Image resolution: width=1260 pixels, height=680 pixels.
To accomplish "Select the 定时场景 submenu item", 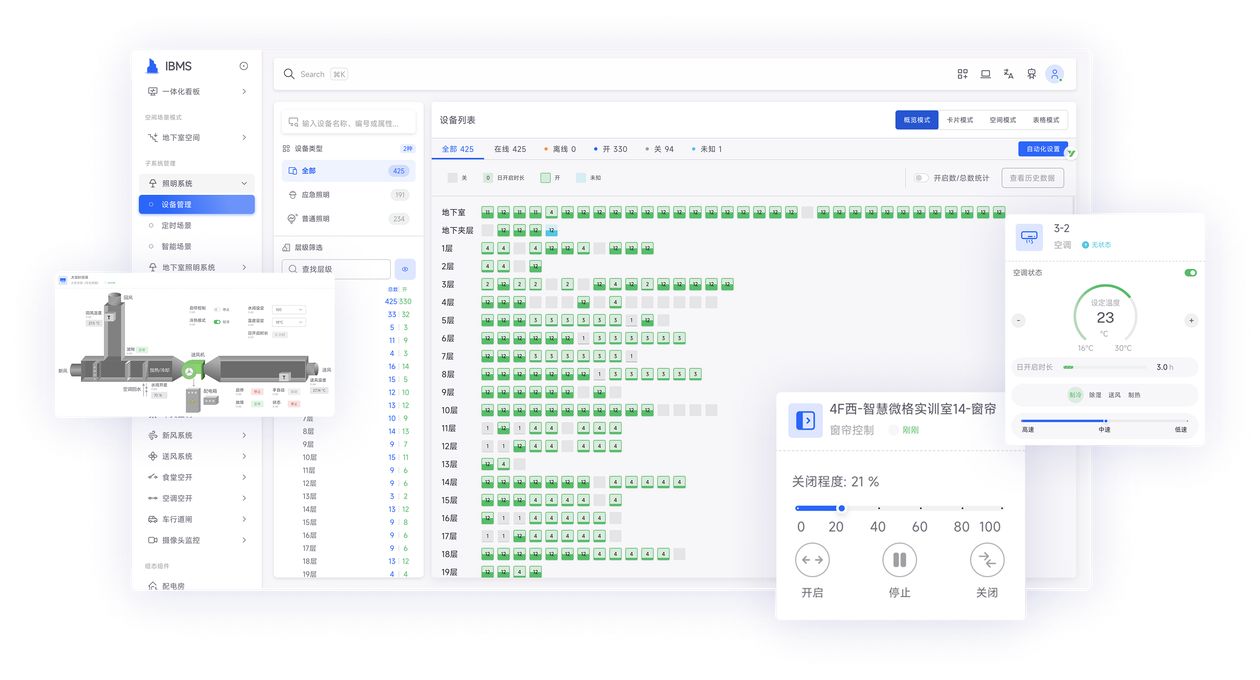I will coord(176,225).
